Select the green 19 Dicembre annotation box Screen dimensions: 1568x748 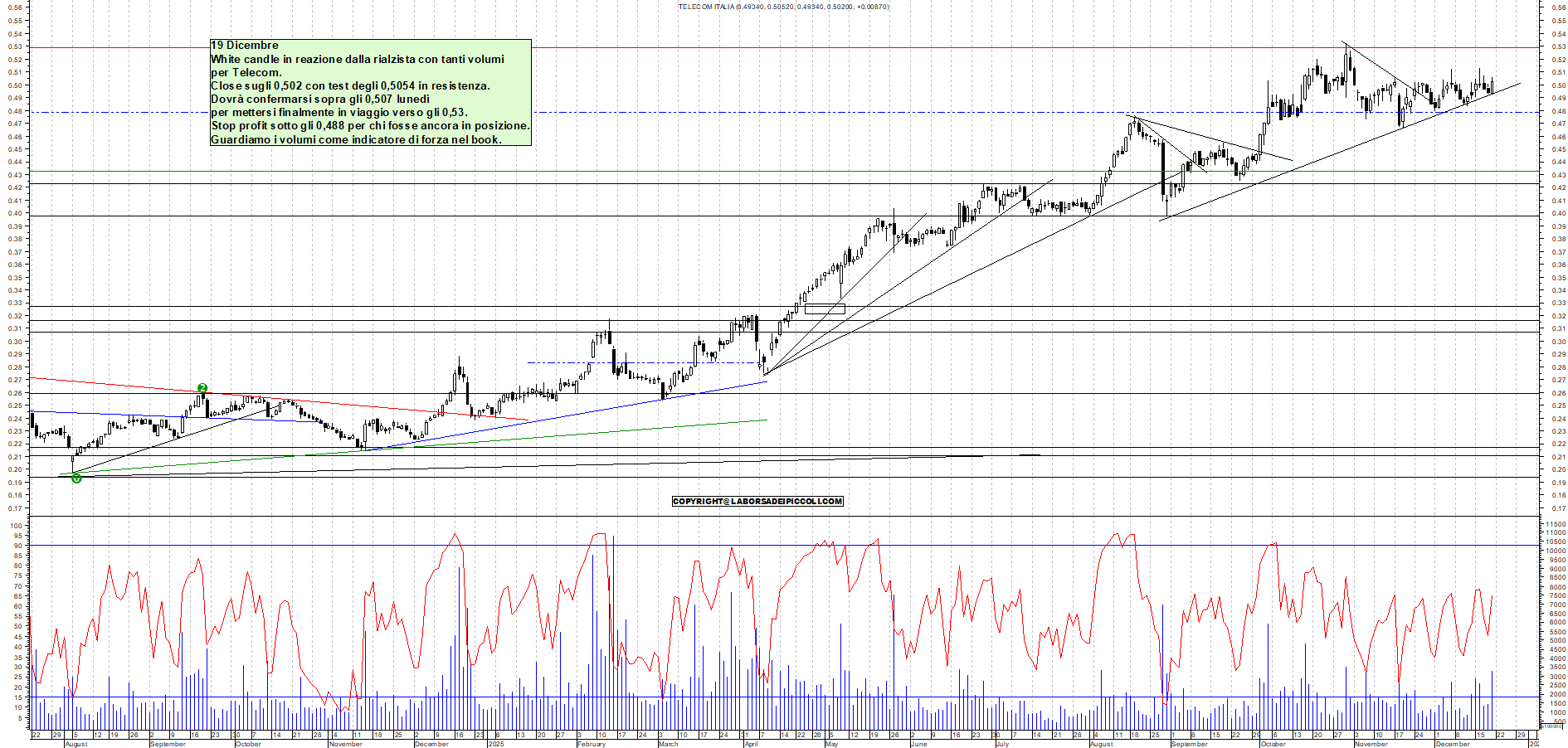pos(370,92)
